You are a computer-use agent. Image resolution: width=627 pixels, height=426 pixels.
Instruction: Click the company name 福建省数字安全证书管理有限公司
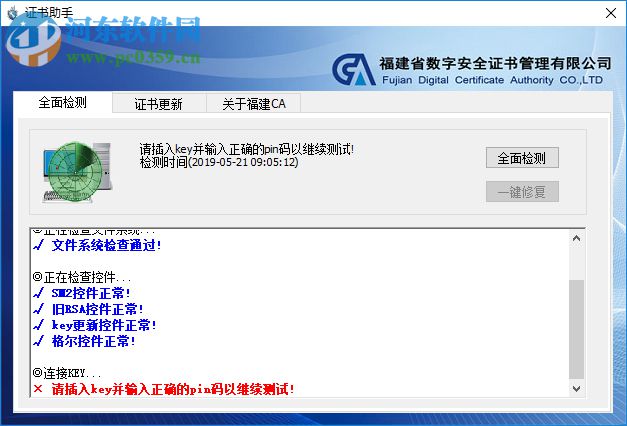495,63
